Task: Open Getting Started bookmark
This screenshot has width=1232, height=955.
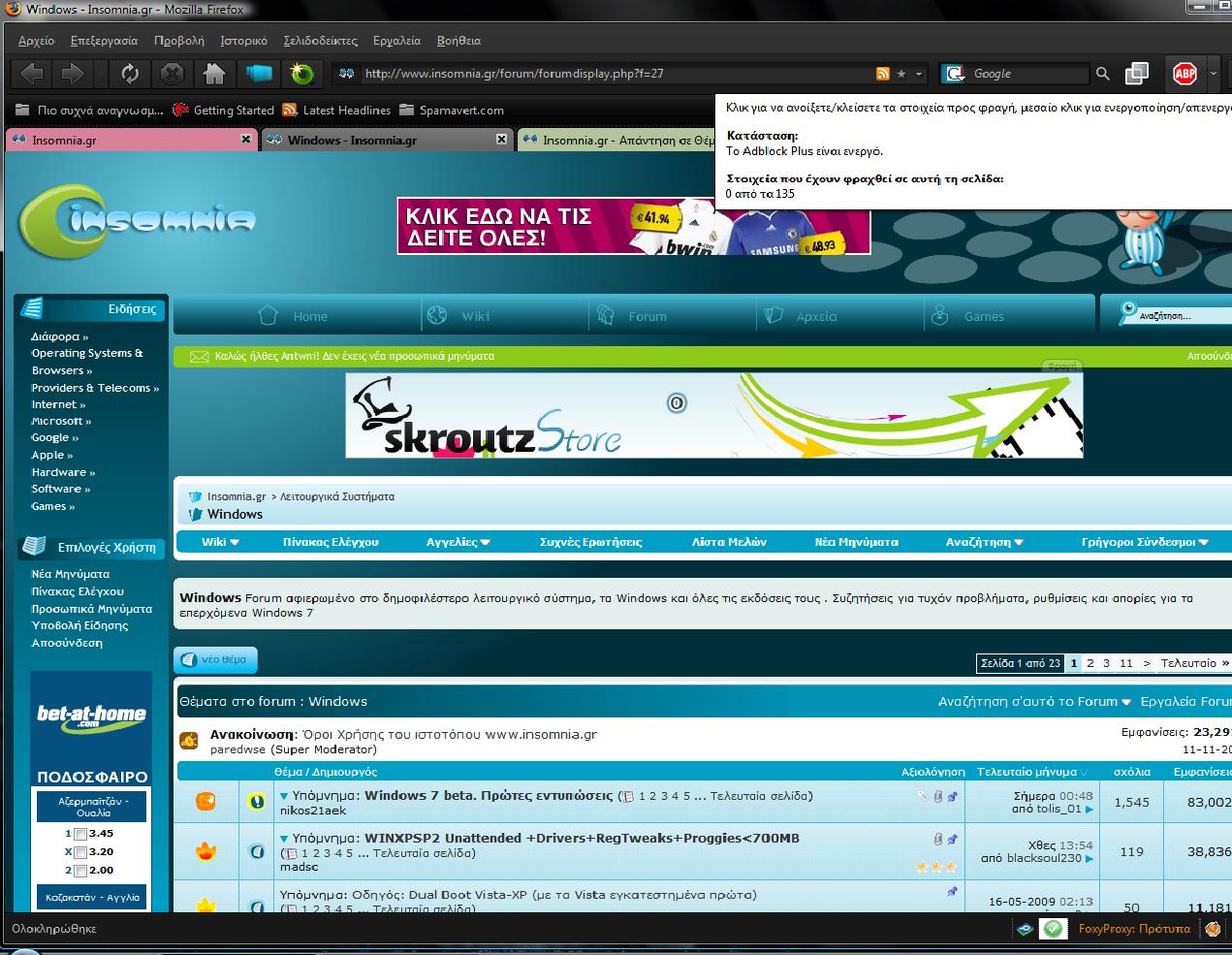Action: click(x=223, y=111)
